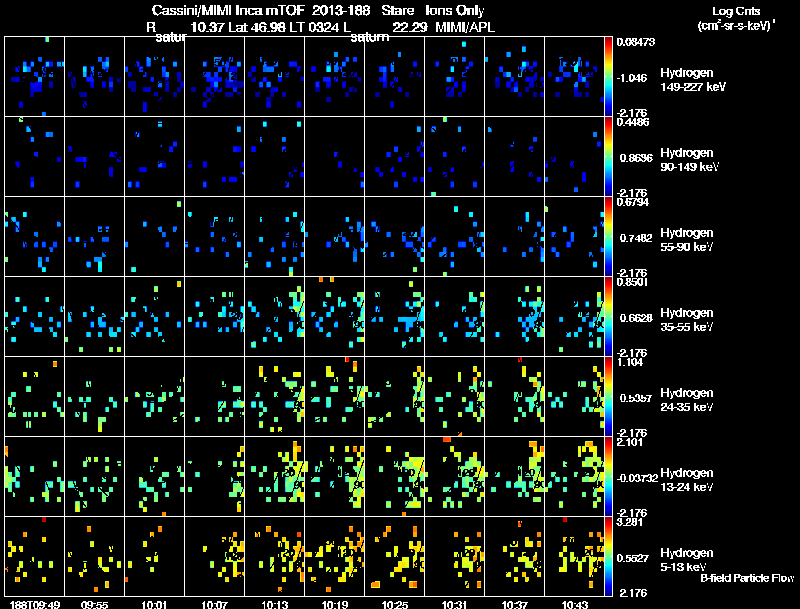Click the -0.03732 color scale value
This screenshot has height=609, width=800.
tap(638, 478)
